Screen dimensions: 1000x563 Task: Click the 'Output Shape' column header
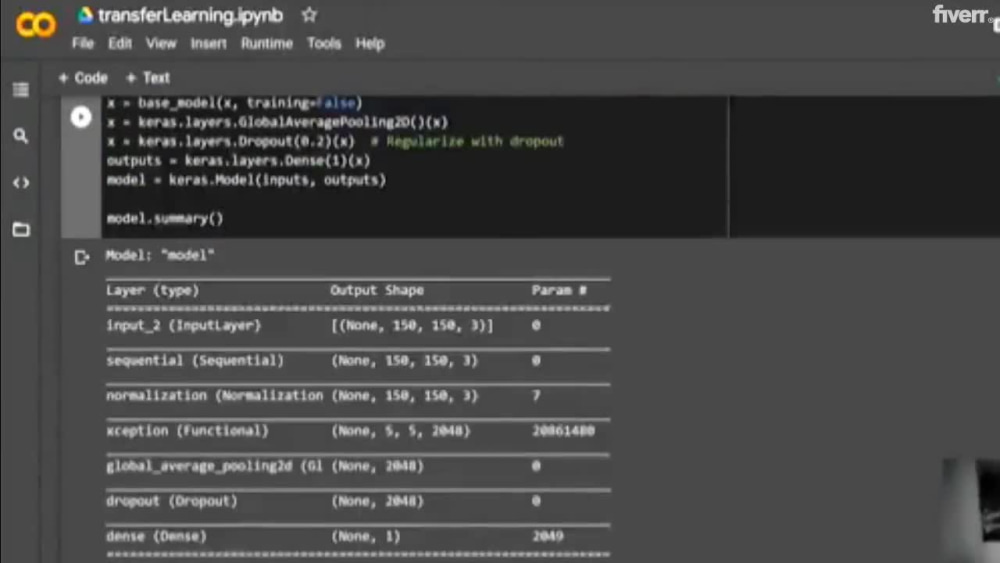377,290
